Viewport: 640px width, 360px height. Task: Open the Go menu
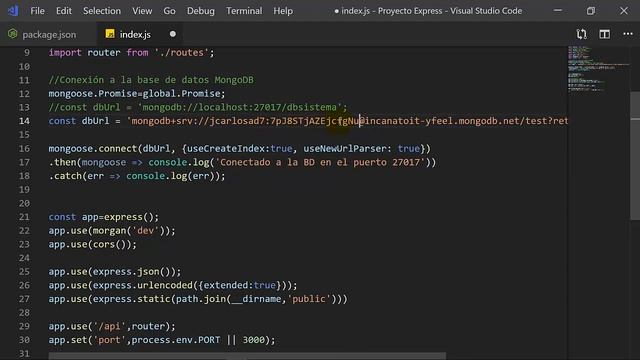click(169, 11)
